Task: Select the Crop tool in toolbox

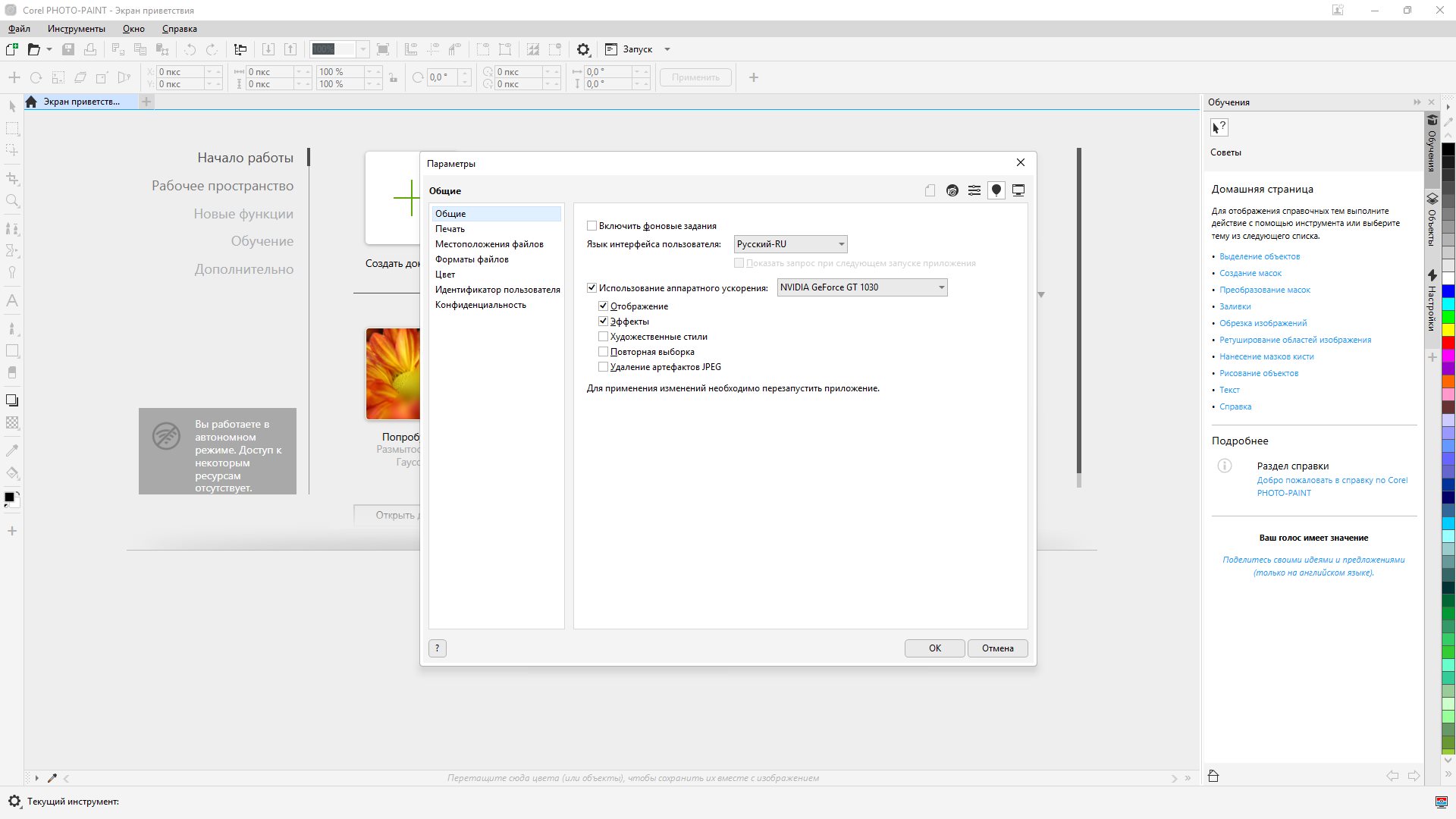Action: [12, 178]
